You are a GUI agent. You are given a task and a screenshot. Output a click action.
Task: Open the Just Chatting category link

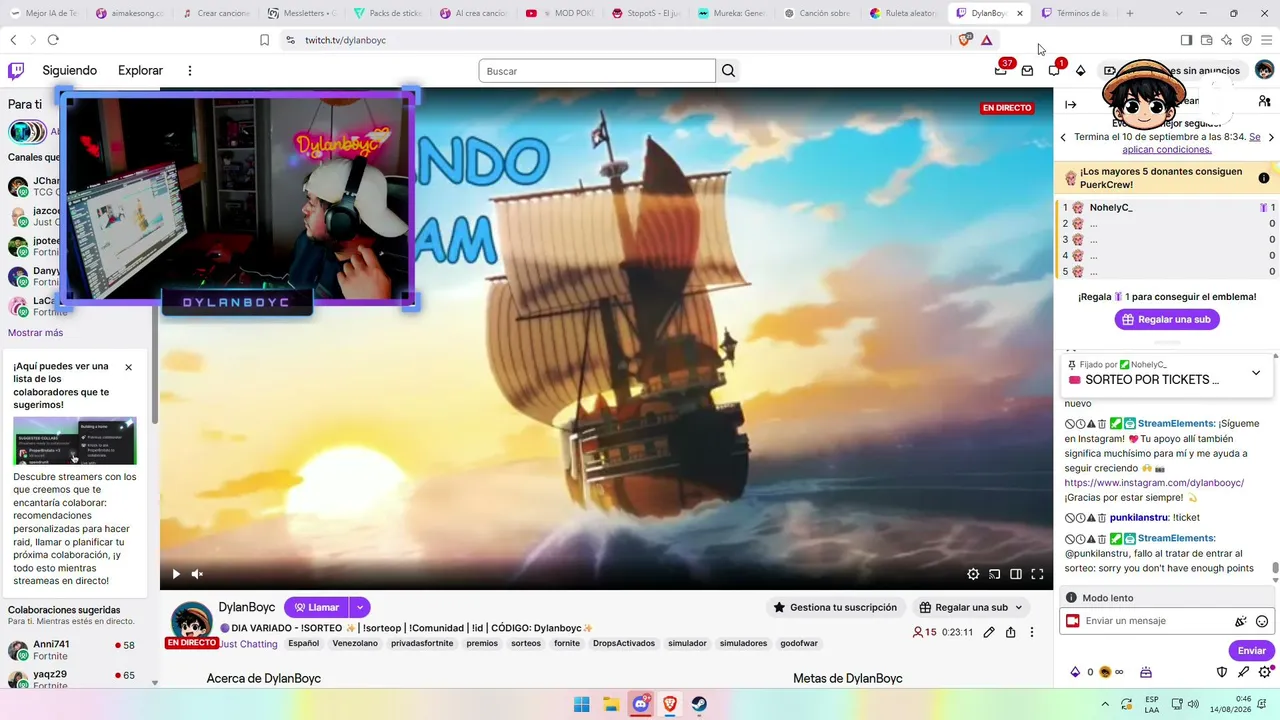pyautogui.click(x=248, y=644)
